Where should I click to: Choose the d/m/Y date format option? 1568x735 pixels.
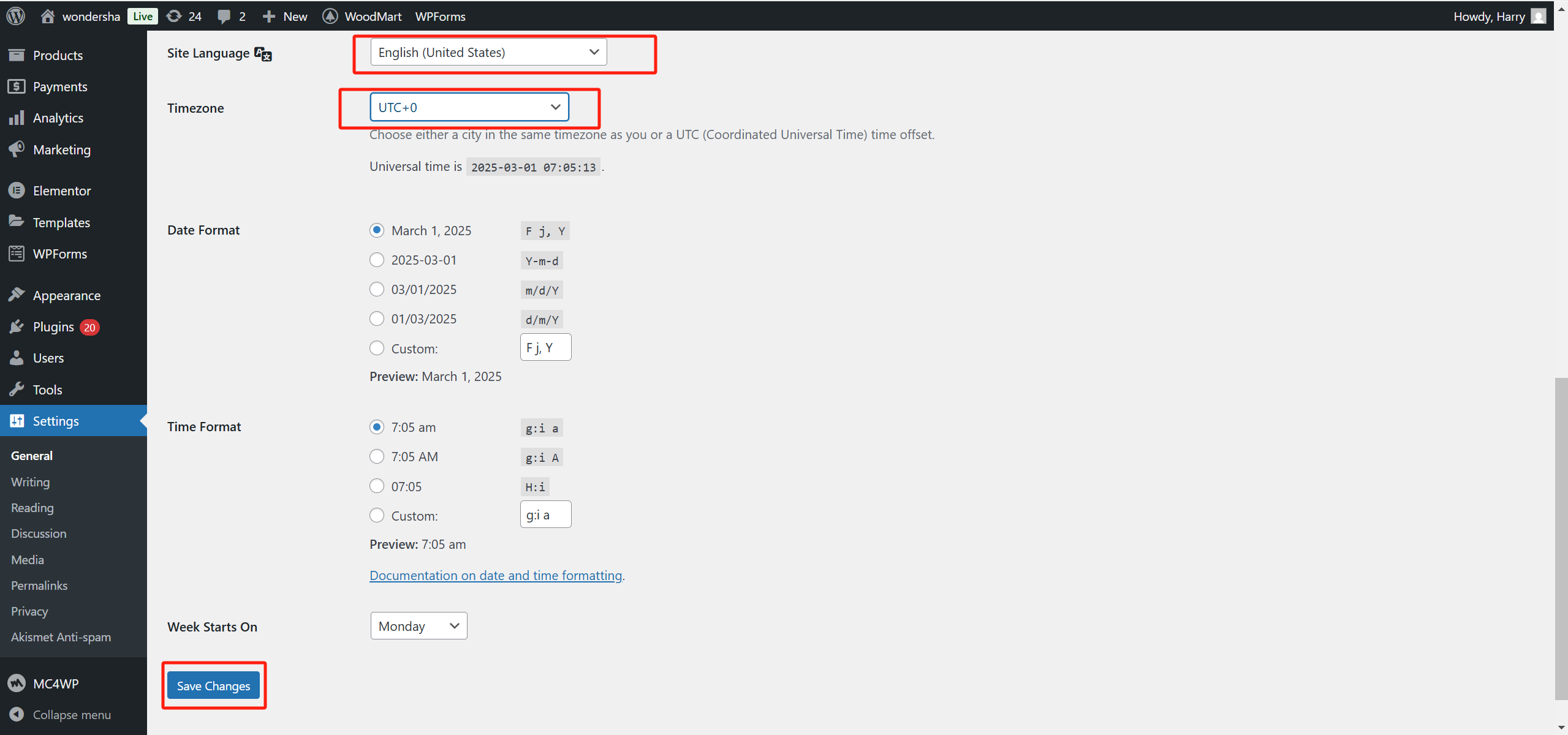pos(377,318)
